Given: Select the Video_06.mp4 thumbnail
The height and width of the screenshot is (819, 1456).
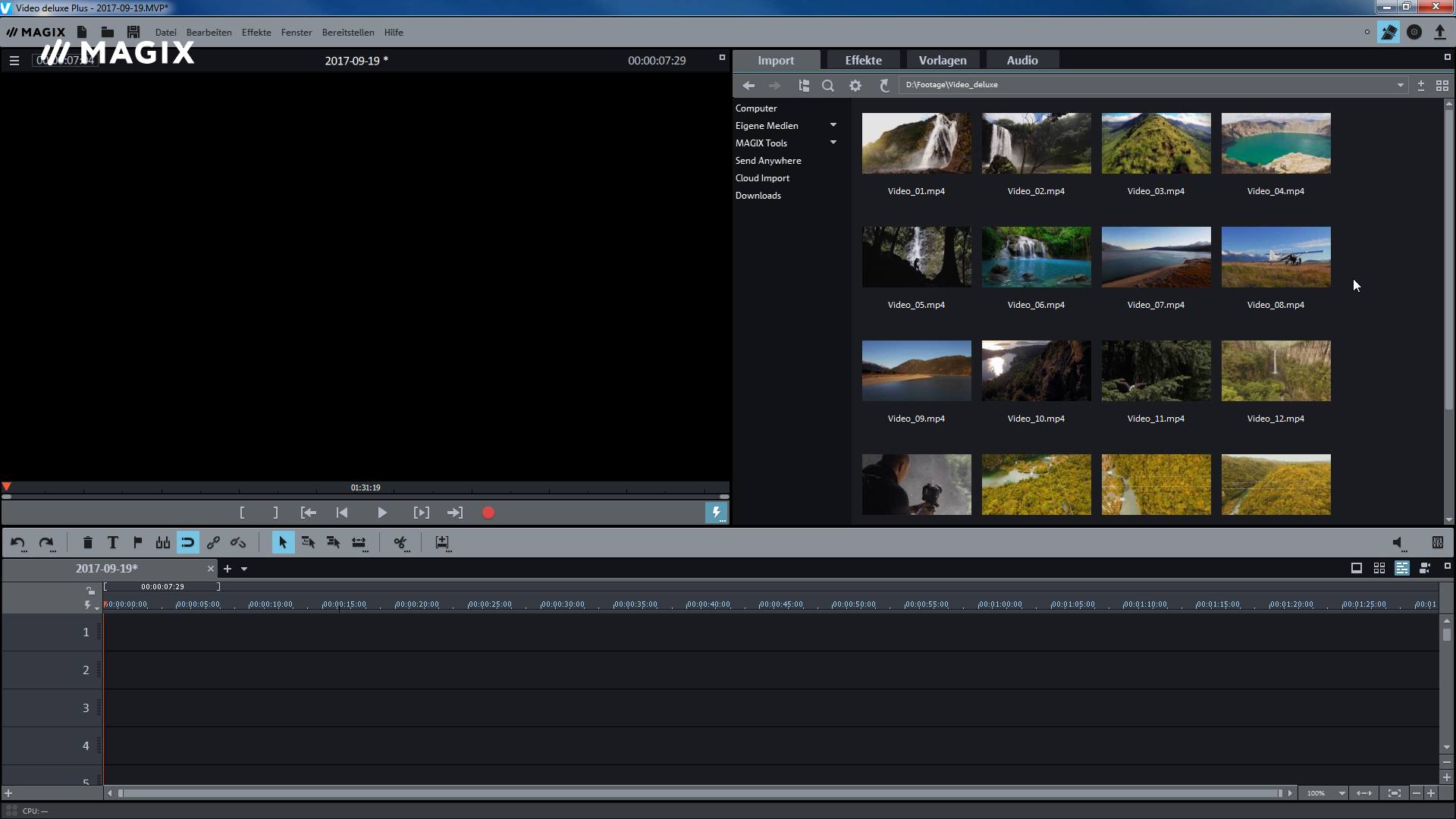Looking at the screenshot, I should [1036, 257].
